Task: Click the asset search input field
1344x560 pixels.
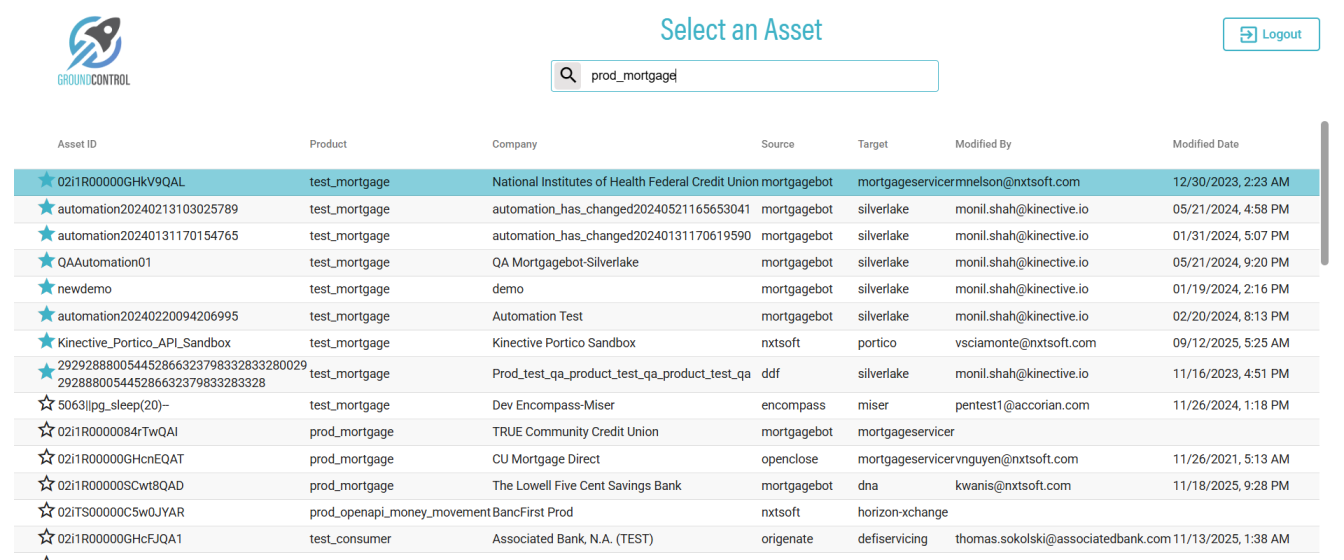Action: 758,76
